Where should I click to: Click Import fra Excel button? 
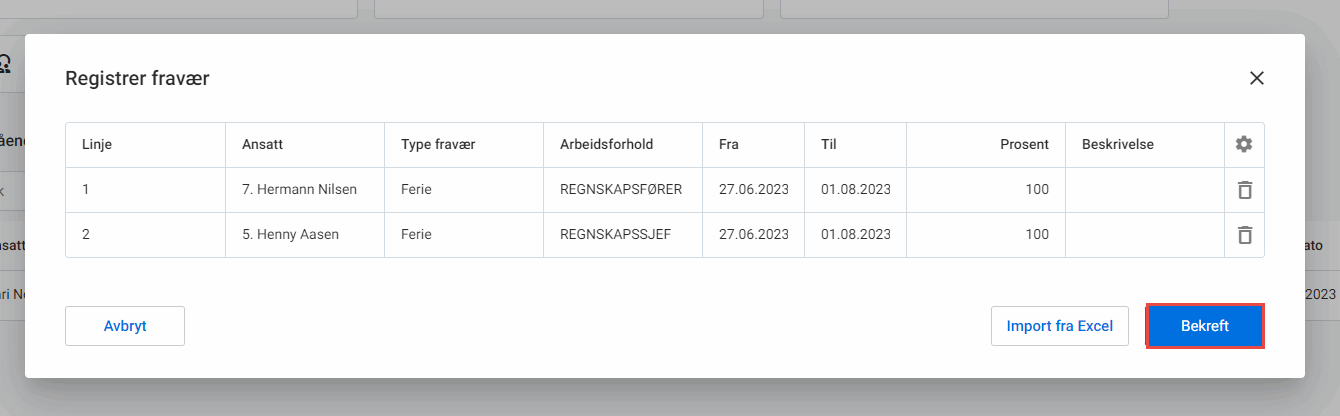[1060, 326]
